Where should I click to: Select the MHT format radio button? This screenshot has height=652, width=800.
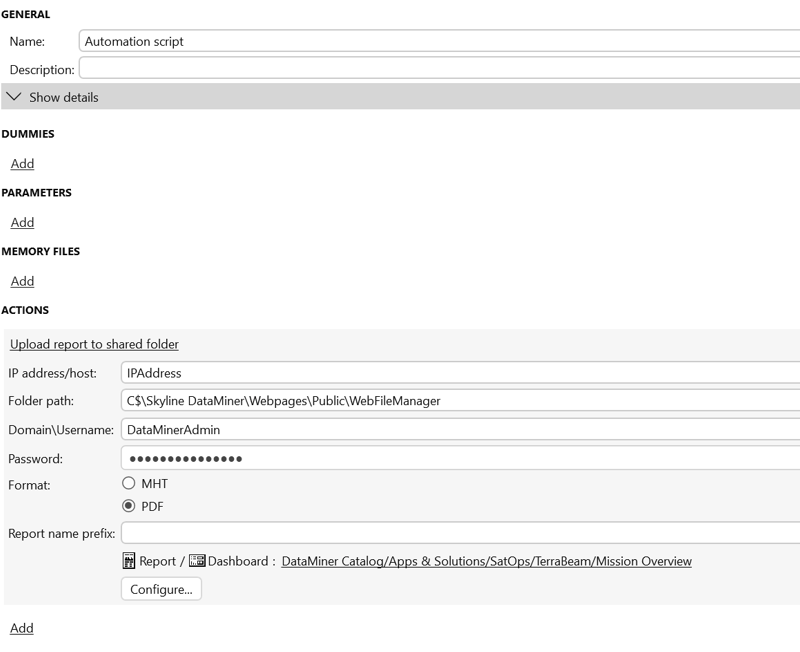coord(129,483)
